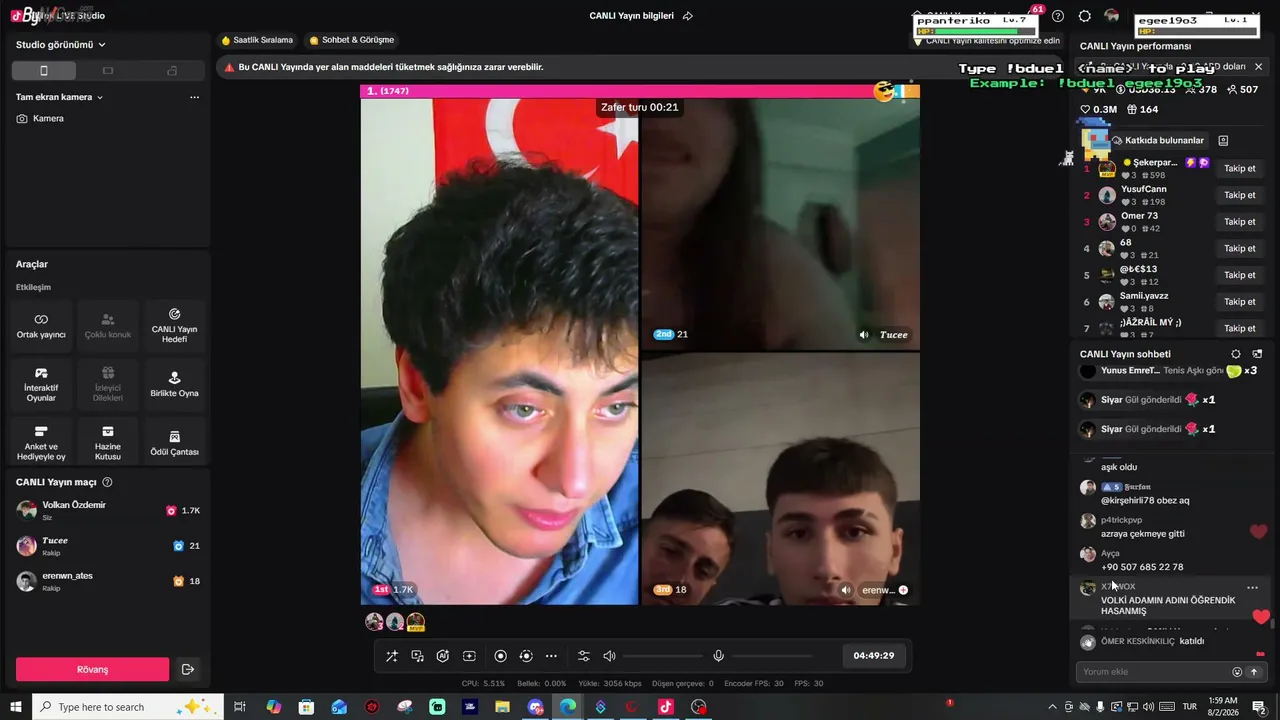Open the settings gear in top bar
This screenshot has height=720, width=1280.
tap(1085, 16)
